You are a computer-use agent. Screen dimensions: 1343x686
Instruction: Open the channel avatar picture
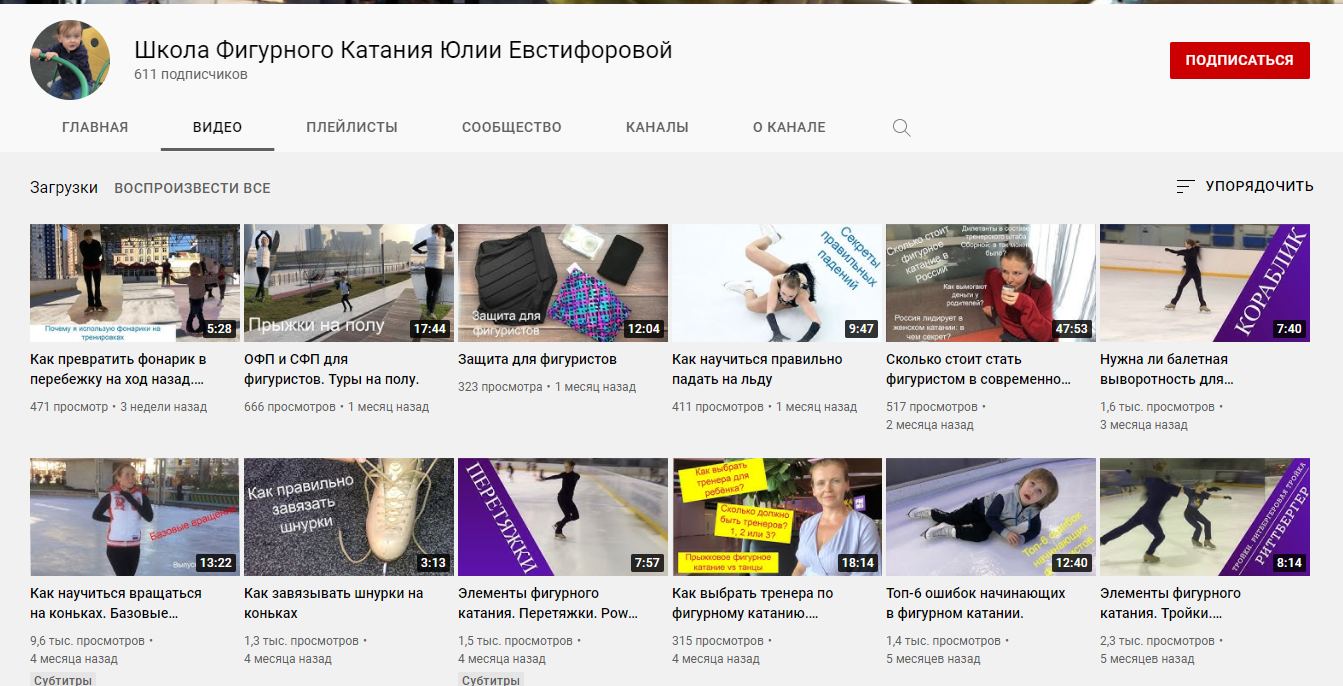(x=70, y=60)
